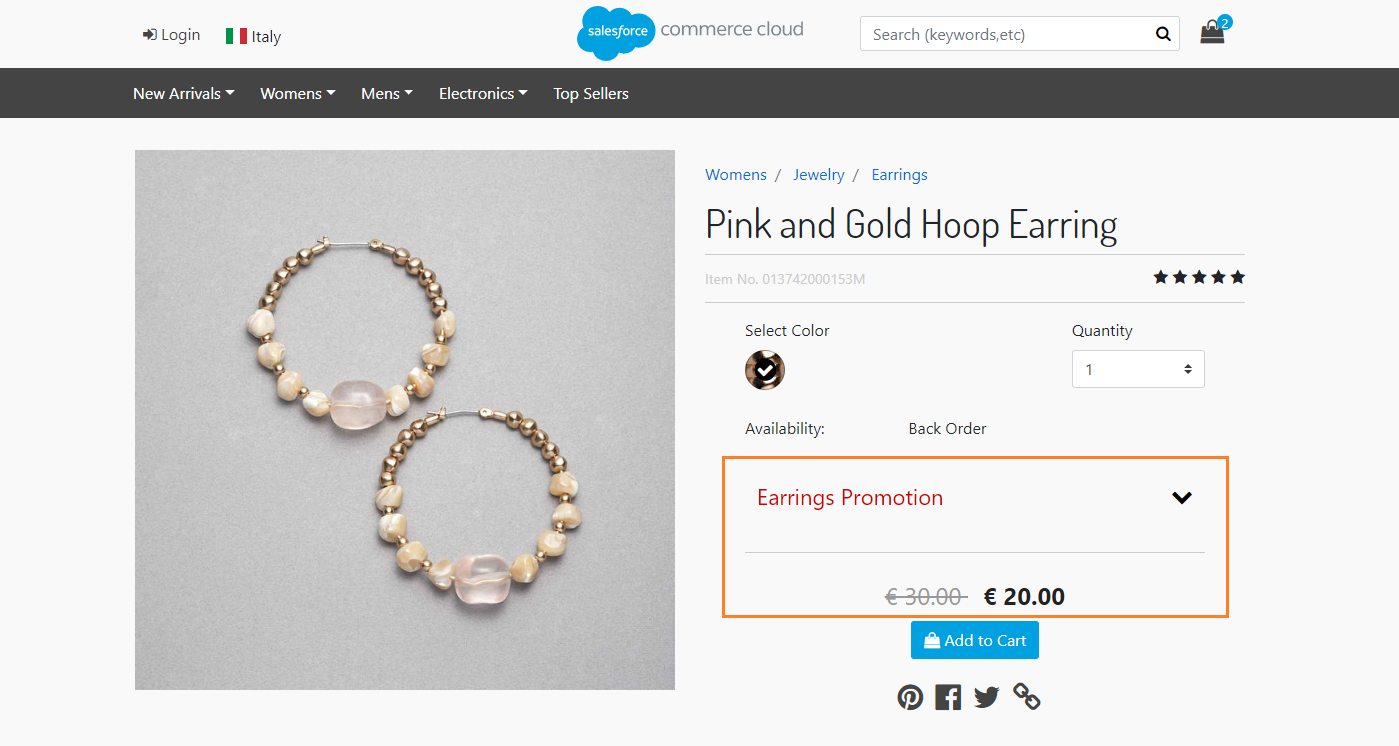This screenshot has width=1399, height=746.
Task: Click the Login link
Action: [x=171, y=35]
